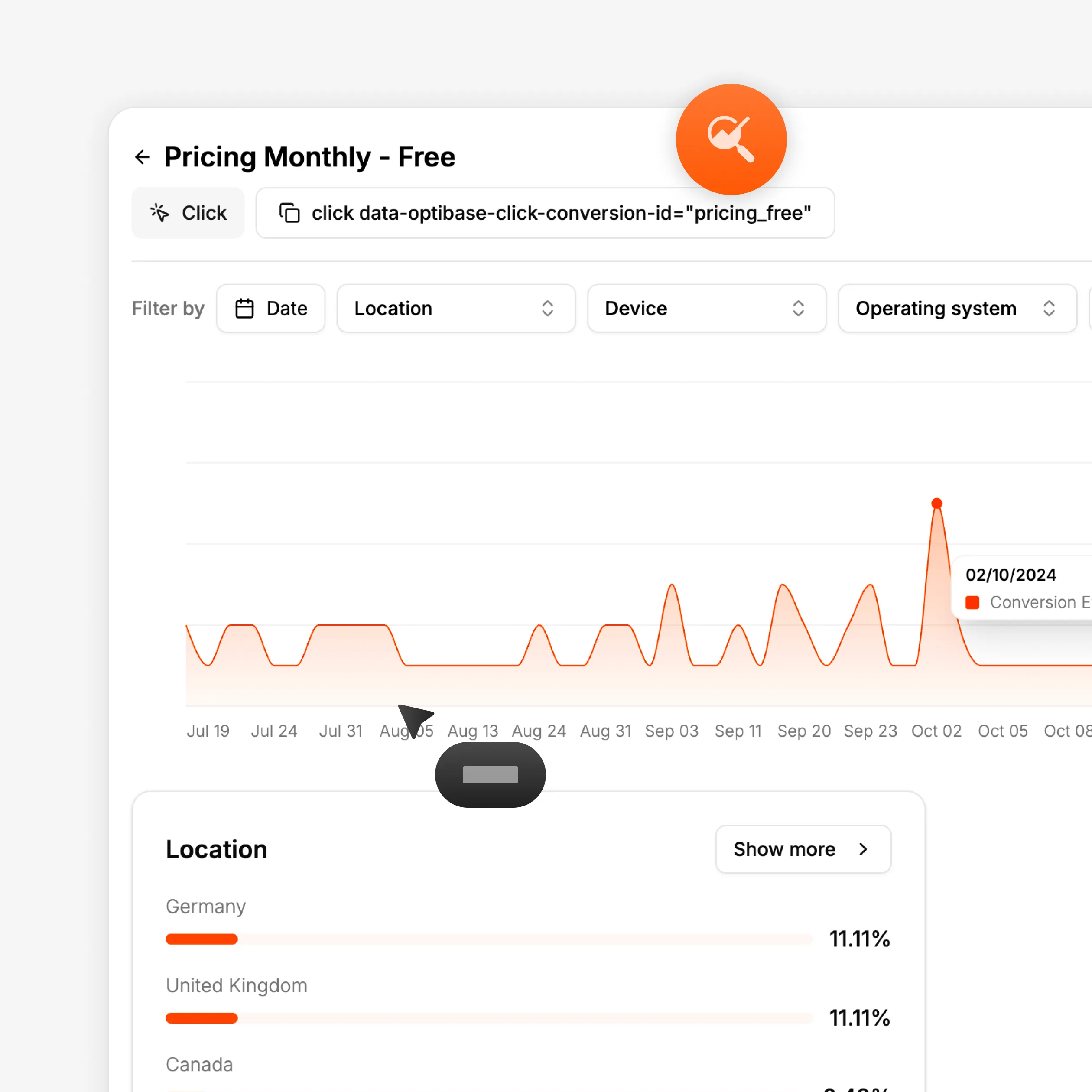Click the back arrow beside Pricing Monthly
1092x1092 pixels.
click(143, 157)
